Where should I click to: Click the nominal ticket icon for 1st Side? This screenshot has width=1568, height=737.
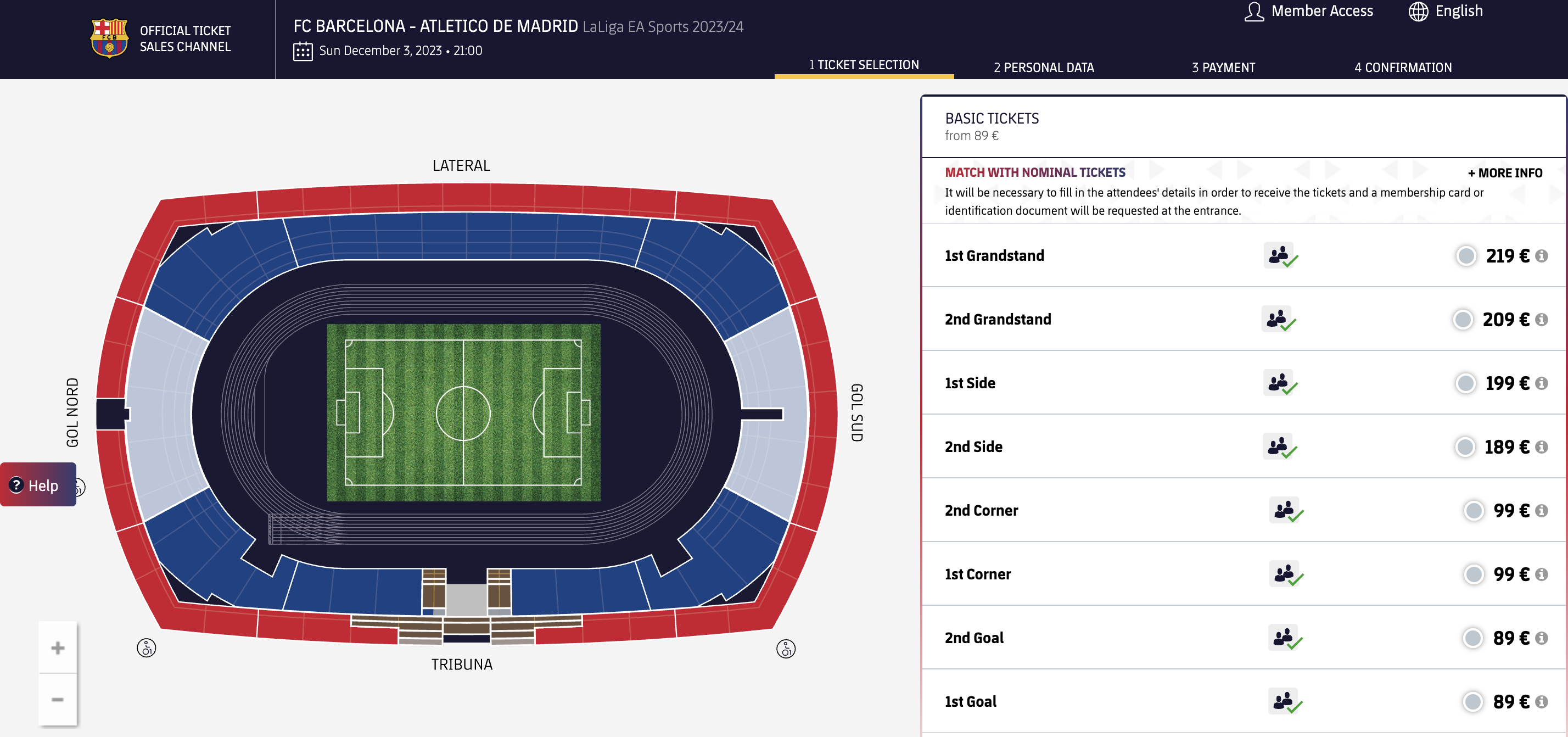(1281, 383)
